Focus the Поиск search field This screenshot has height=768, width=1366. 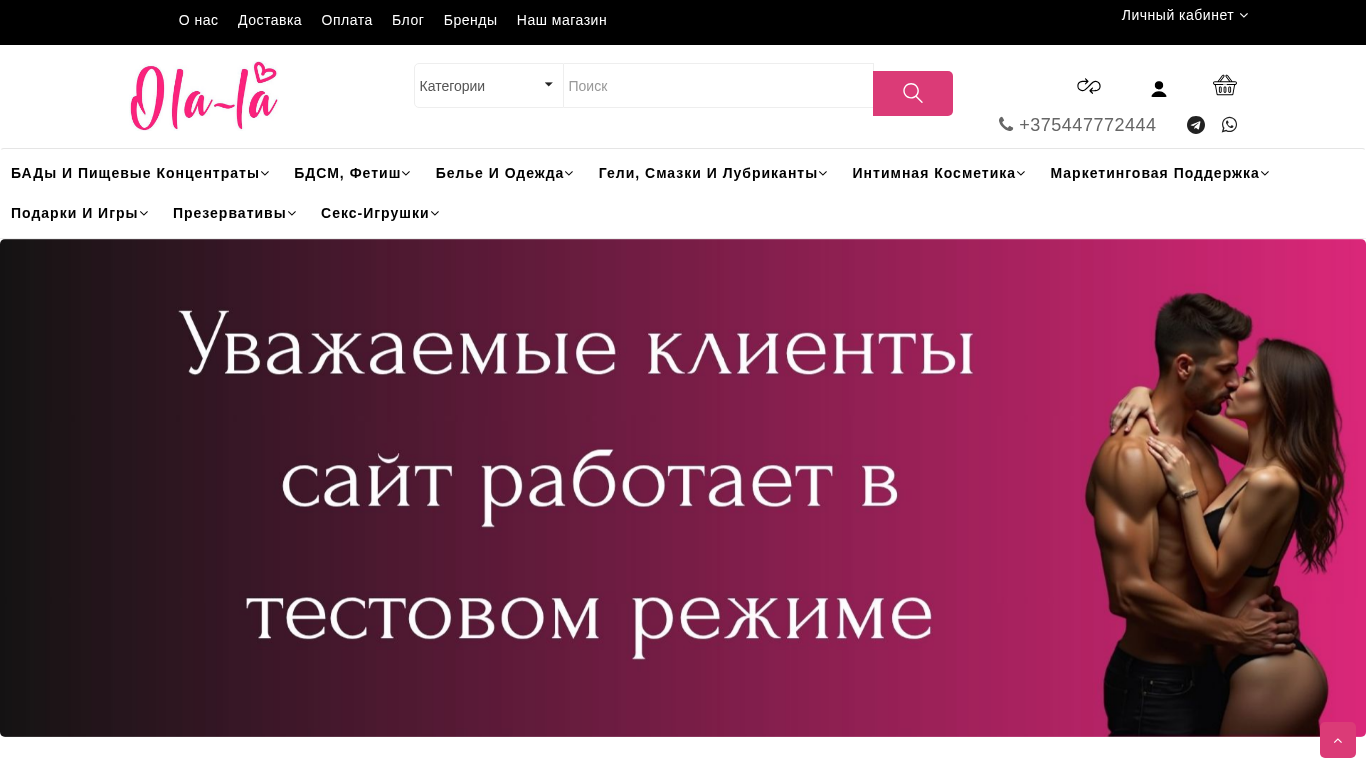(718, 86)
